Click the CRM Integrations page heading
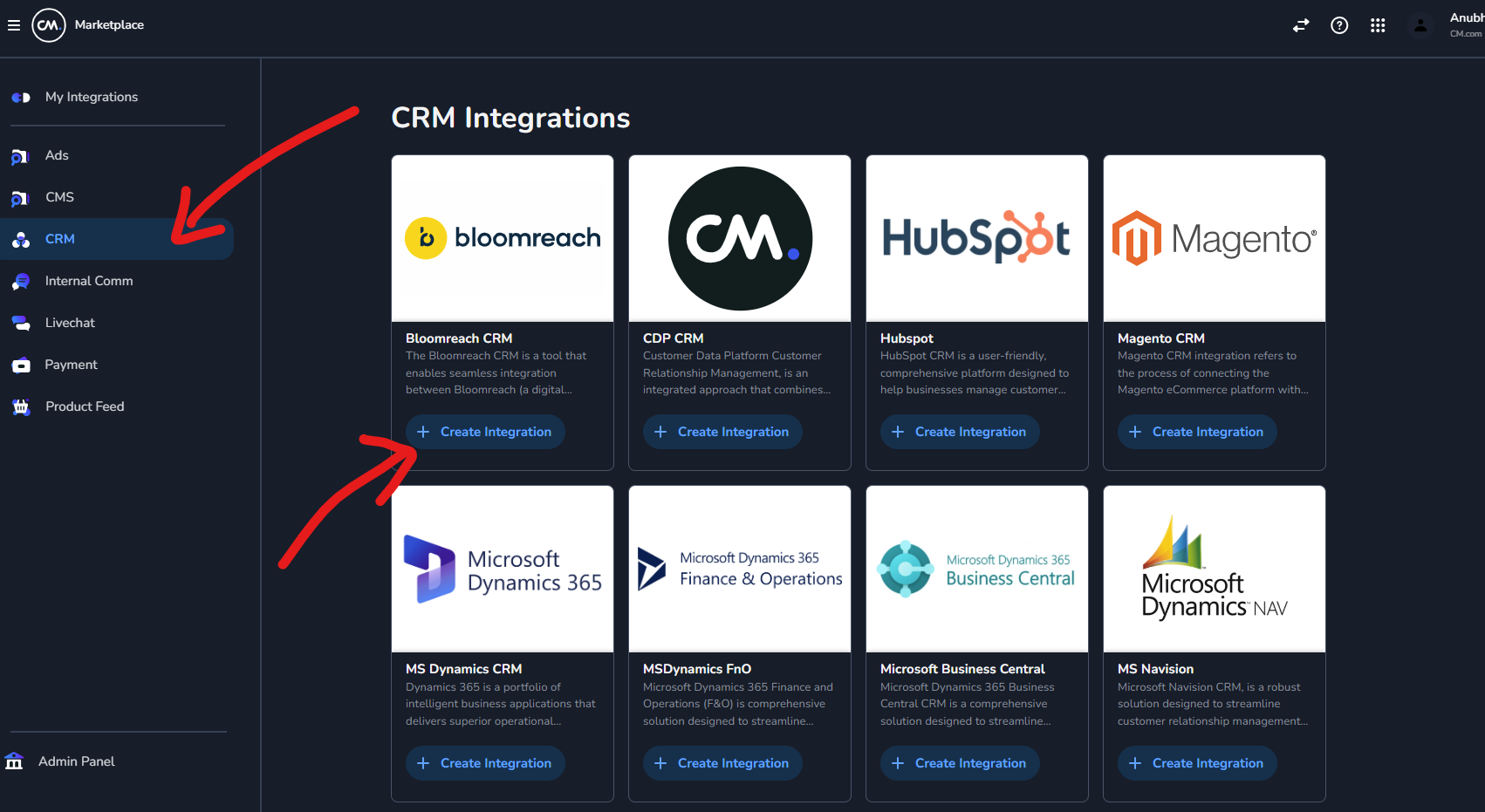 point(510,118)
